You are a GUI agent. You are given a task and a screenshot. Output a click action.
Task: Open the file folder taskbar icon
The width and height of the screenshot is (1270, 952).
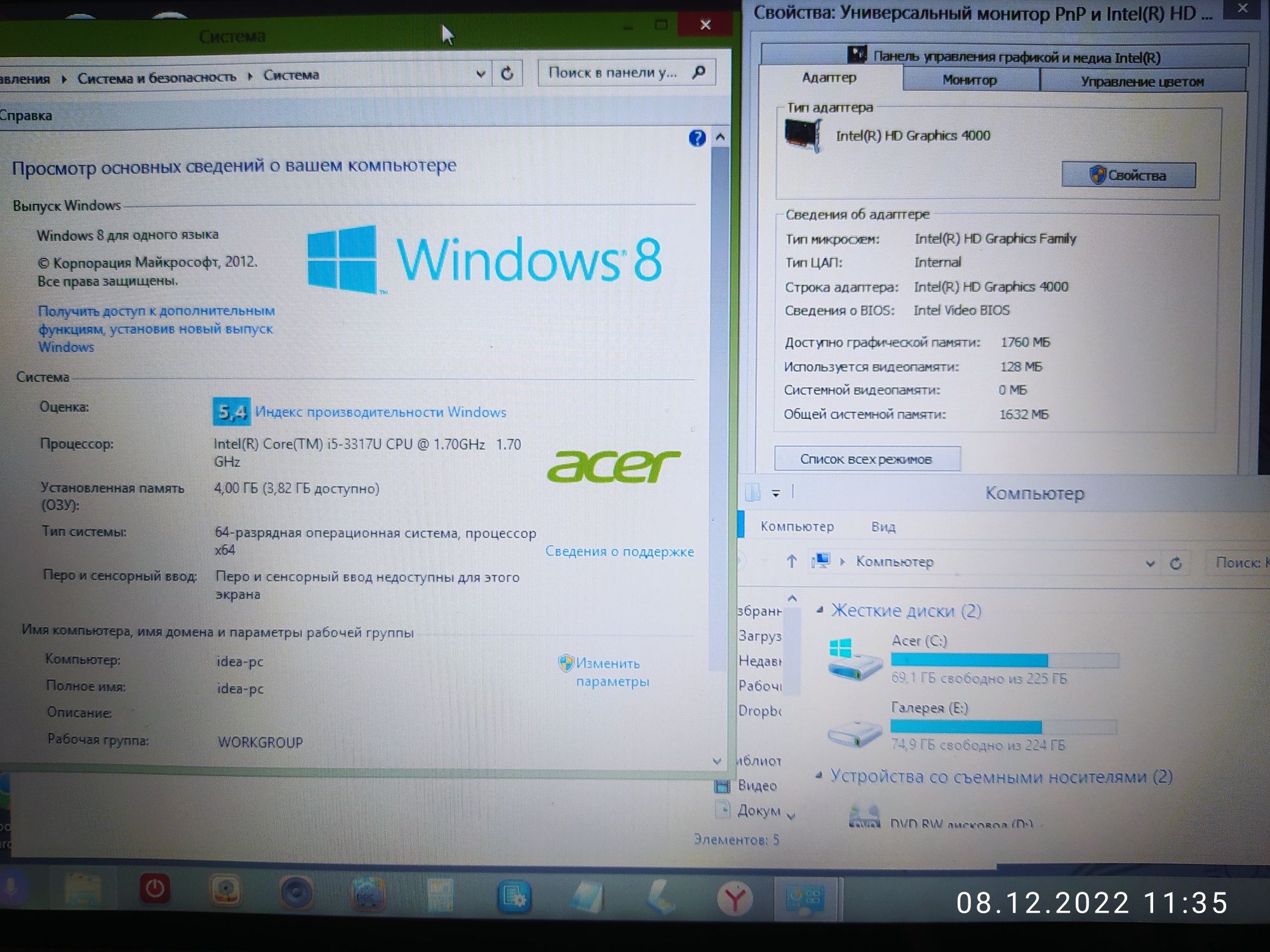click(x=83, y=890)
